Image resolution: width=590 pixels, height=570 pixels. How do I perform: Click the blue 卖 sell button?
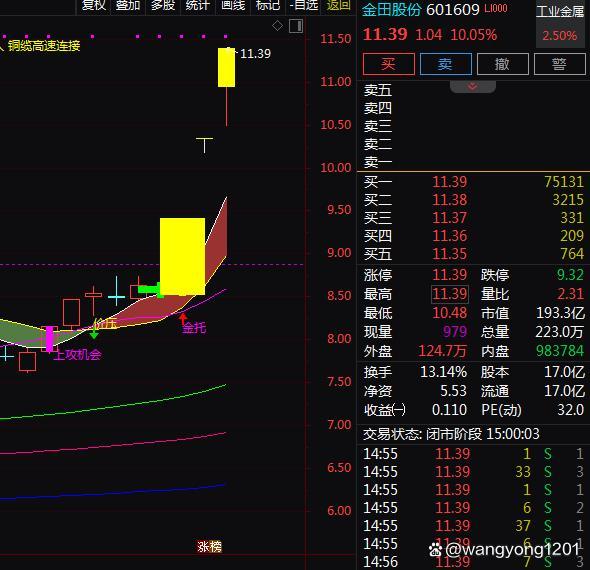tap(446, 64)
